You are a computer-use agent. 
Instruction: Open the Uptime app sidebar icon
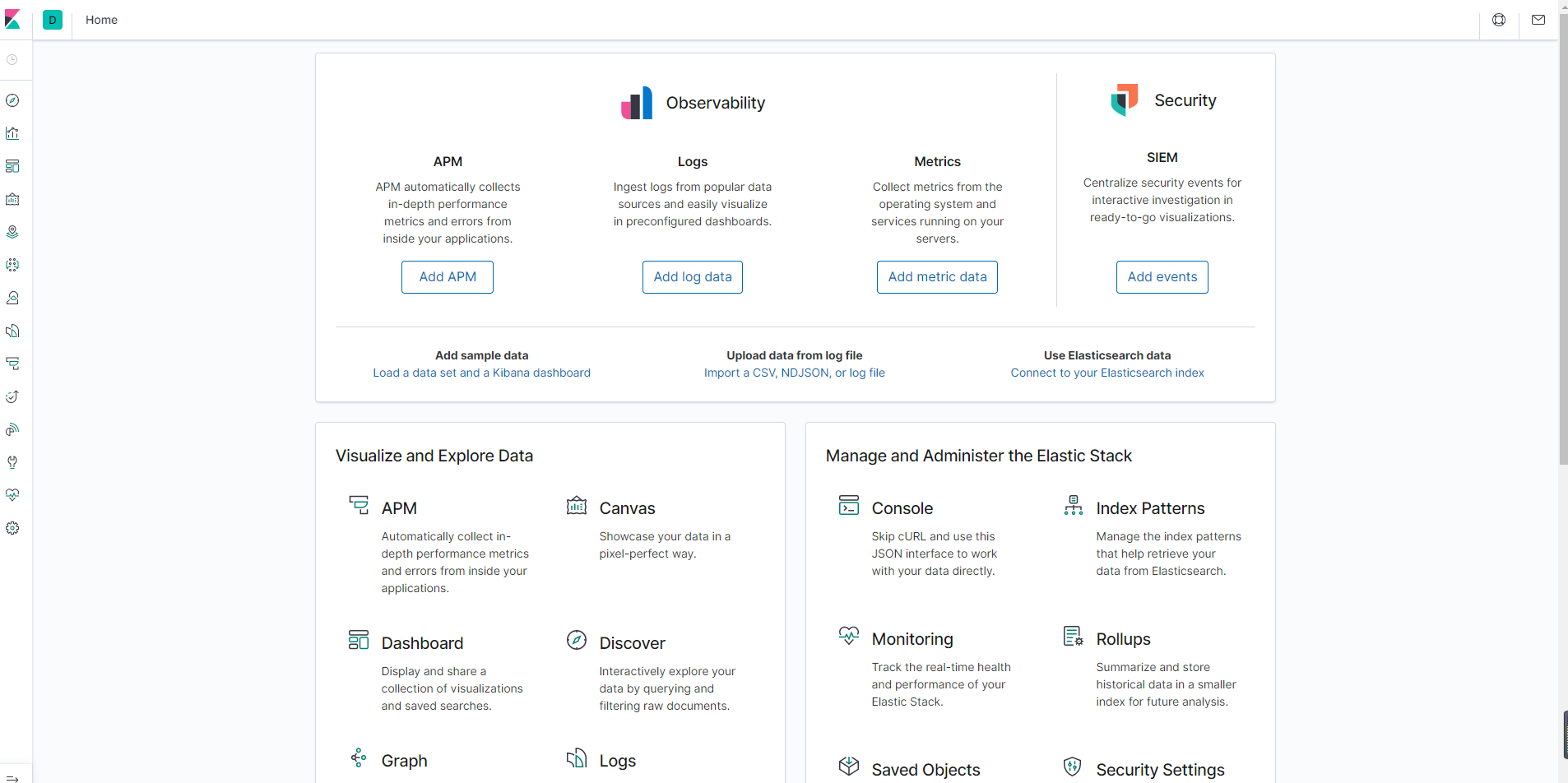point(12,396)
